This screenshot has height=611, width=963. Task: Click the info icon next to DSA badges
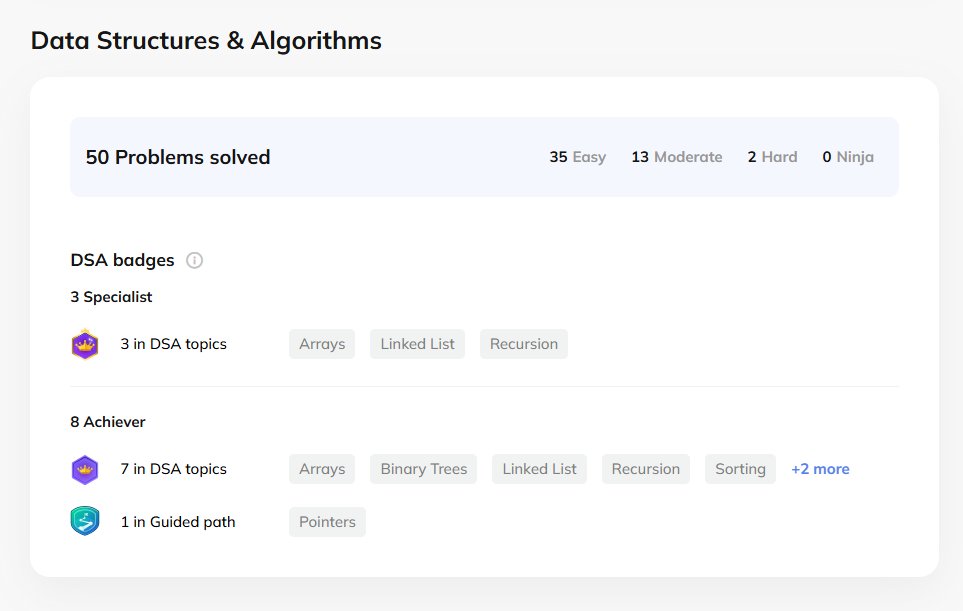pyautogui.click(x=194, y=260)
